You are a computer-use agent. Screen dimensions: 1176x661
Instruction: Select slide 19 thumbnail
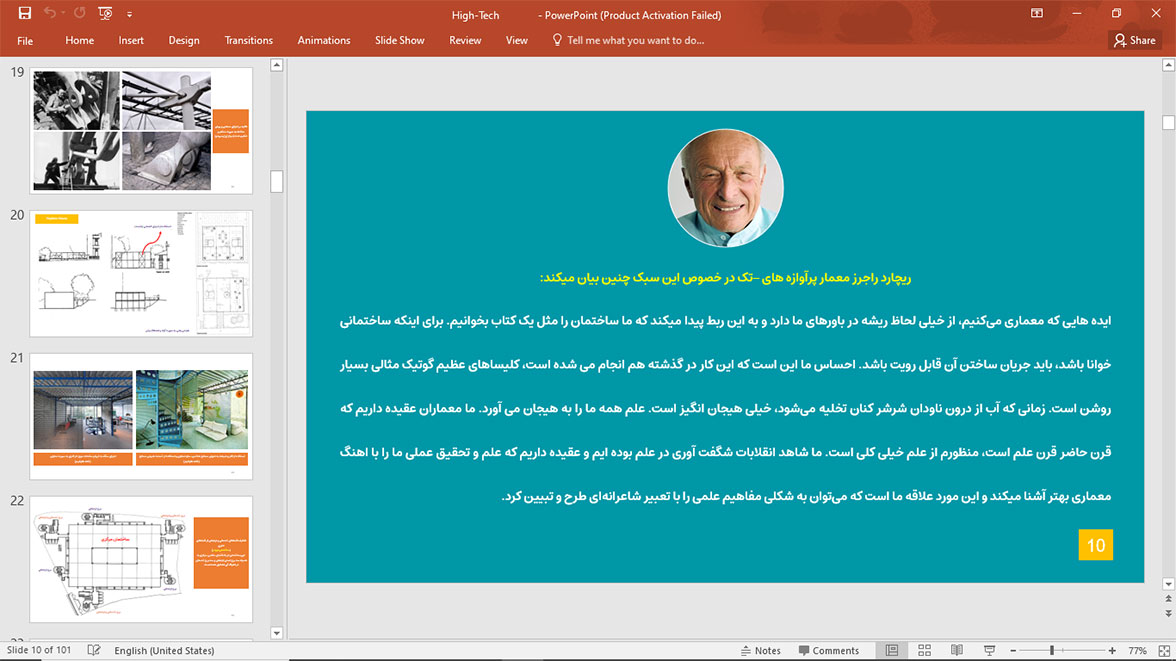tap(141, 131)
